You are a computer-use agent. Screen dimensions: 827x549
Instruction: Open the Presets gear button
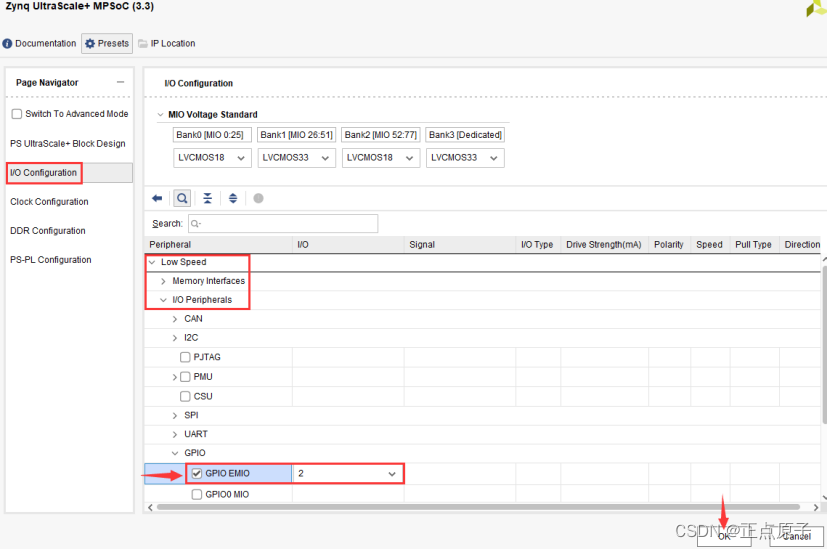[107, 43]
